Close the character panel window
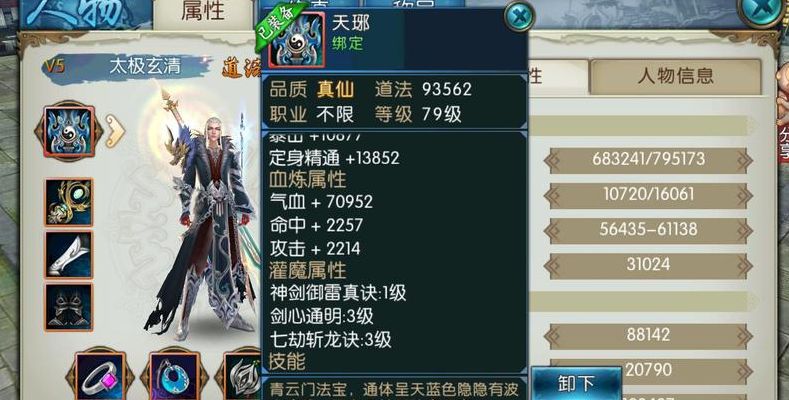 tap(763, 11)
